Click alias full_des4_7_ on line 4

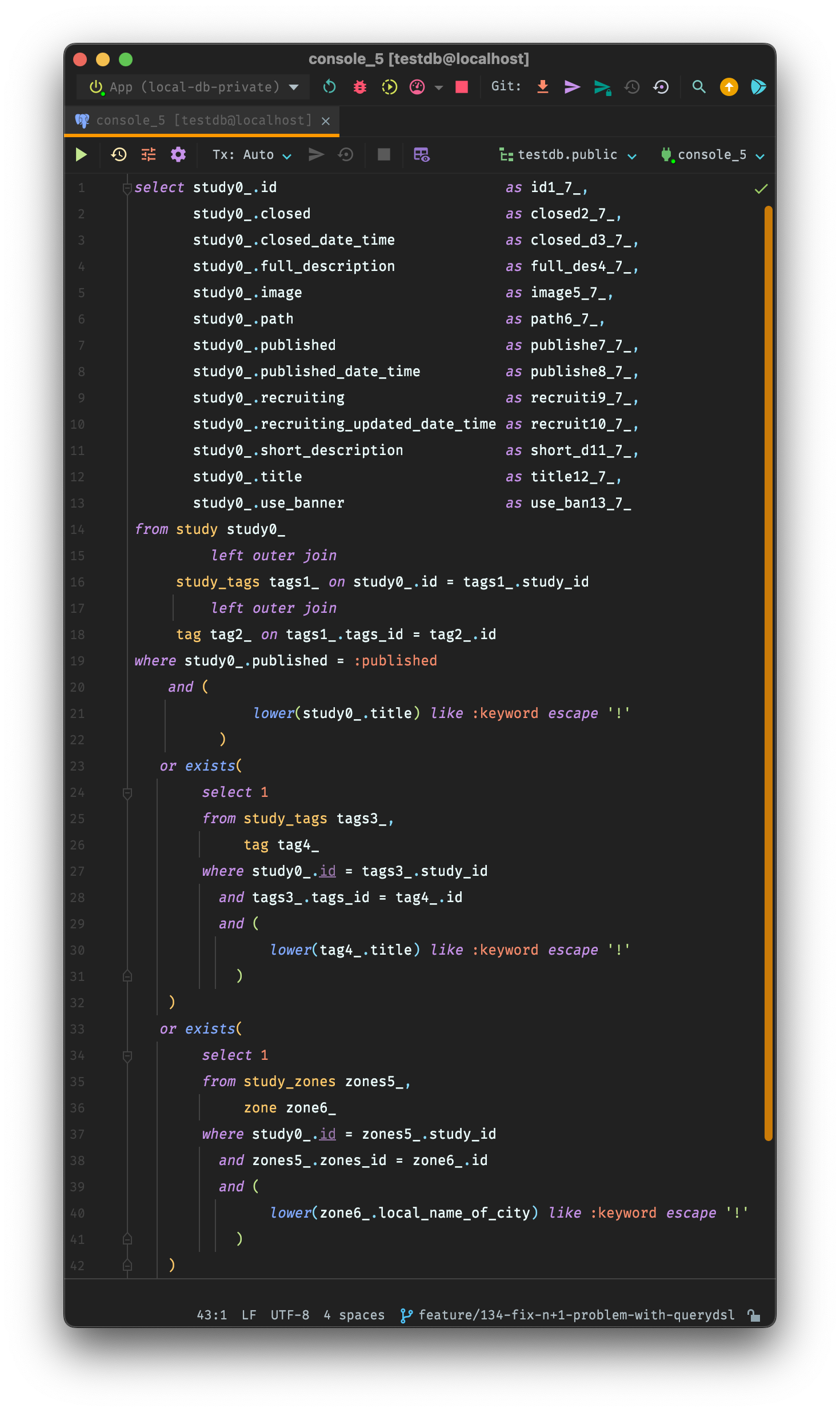(581, 266)
